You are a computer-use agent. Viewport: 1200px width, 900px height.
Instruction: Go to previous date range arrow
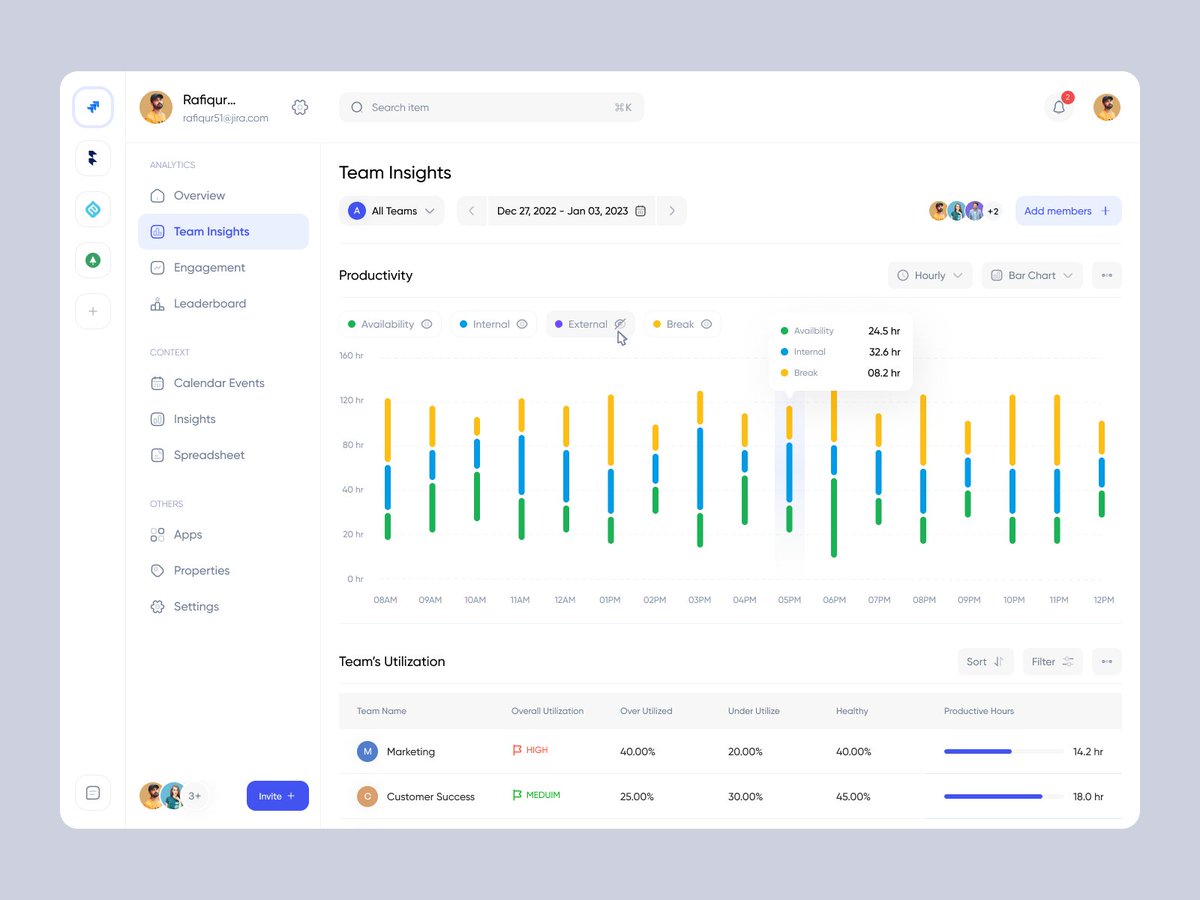(x=472, y=211)
